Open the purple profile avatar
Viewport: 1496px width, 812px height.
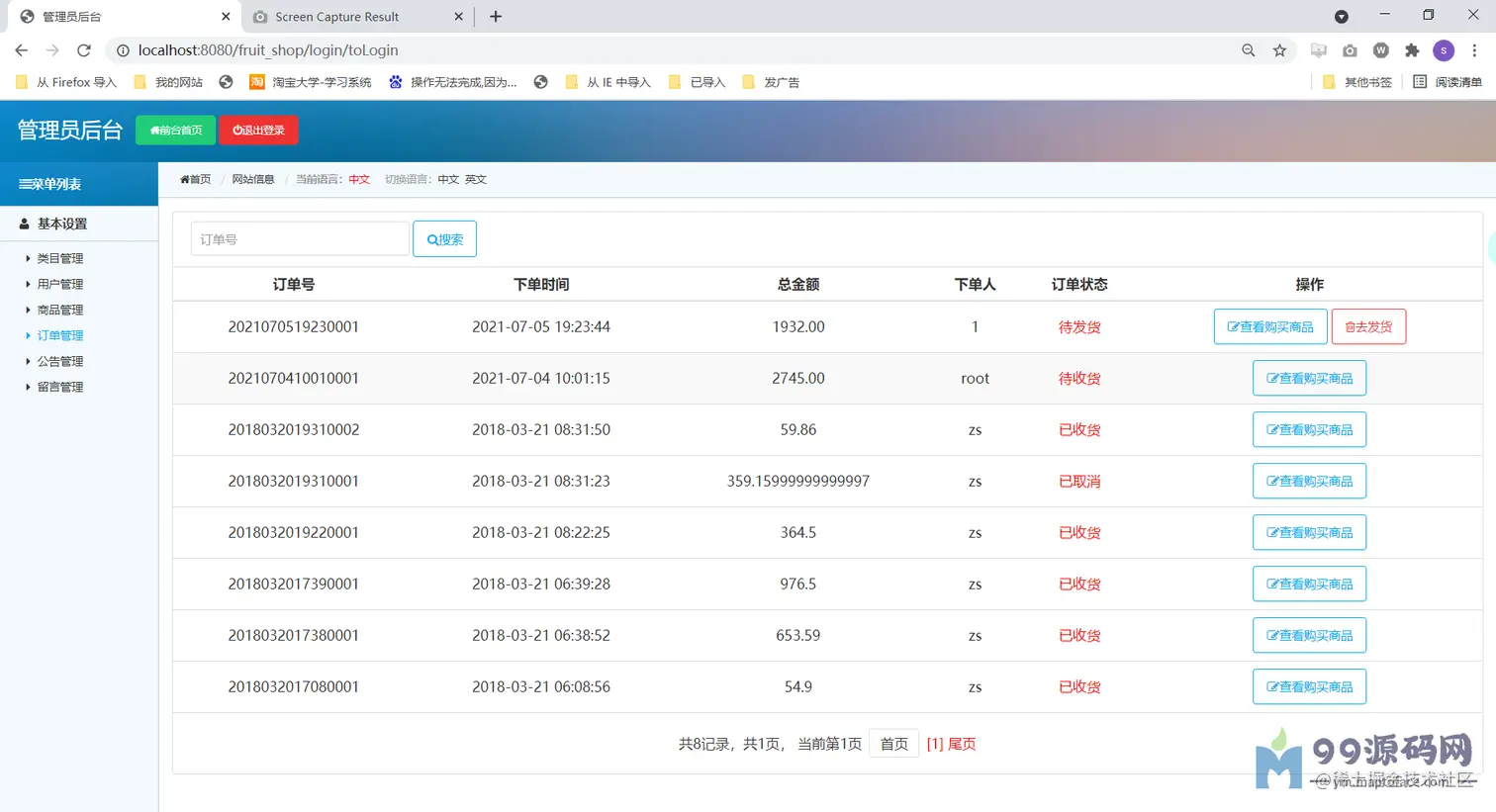pyautogui.click(x=1444, y=50)
